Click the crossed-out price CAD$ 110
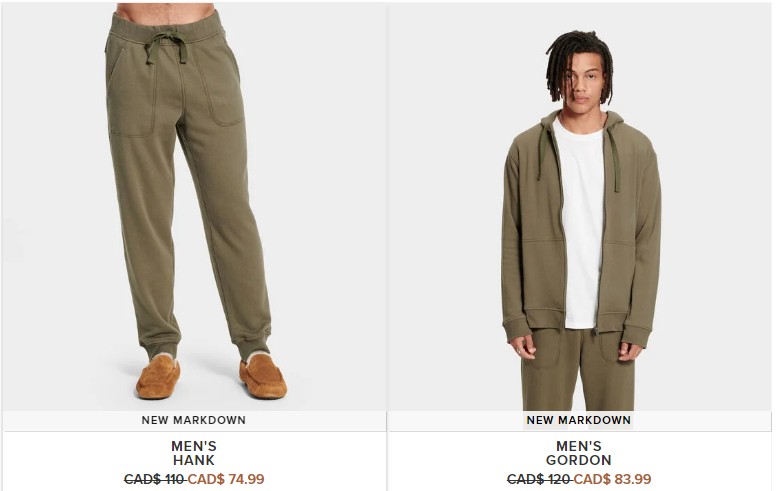 tap(154, 479)
